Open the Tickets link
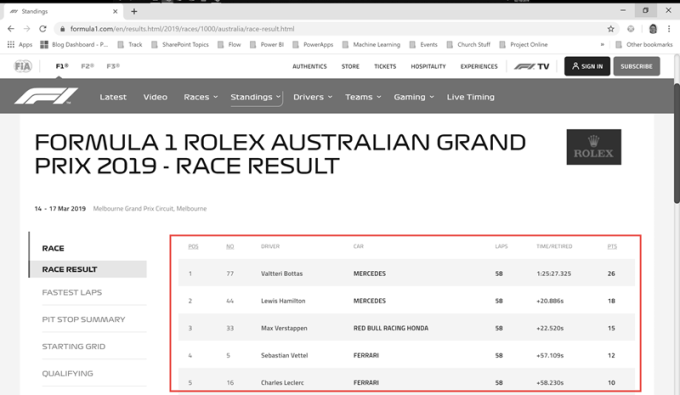This screenshot has width=680, height=395. [385, 66]
